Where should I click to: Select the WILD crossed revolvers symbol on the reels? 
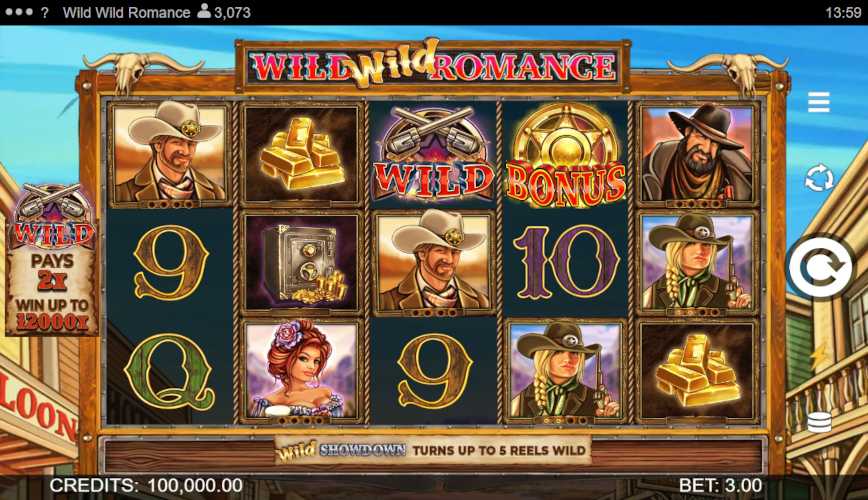[434, 155]
